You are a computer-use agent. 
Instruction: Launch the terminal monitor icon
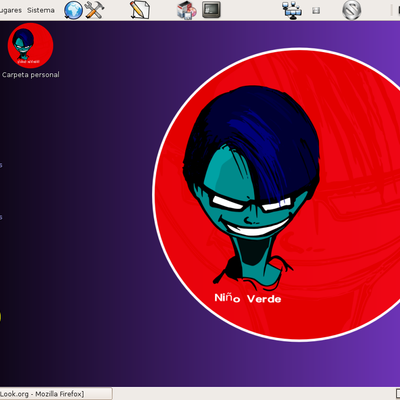click(x=211, y=9)
